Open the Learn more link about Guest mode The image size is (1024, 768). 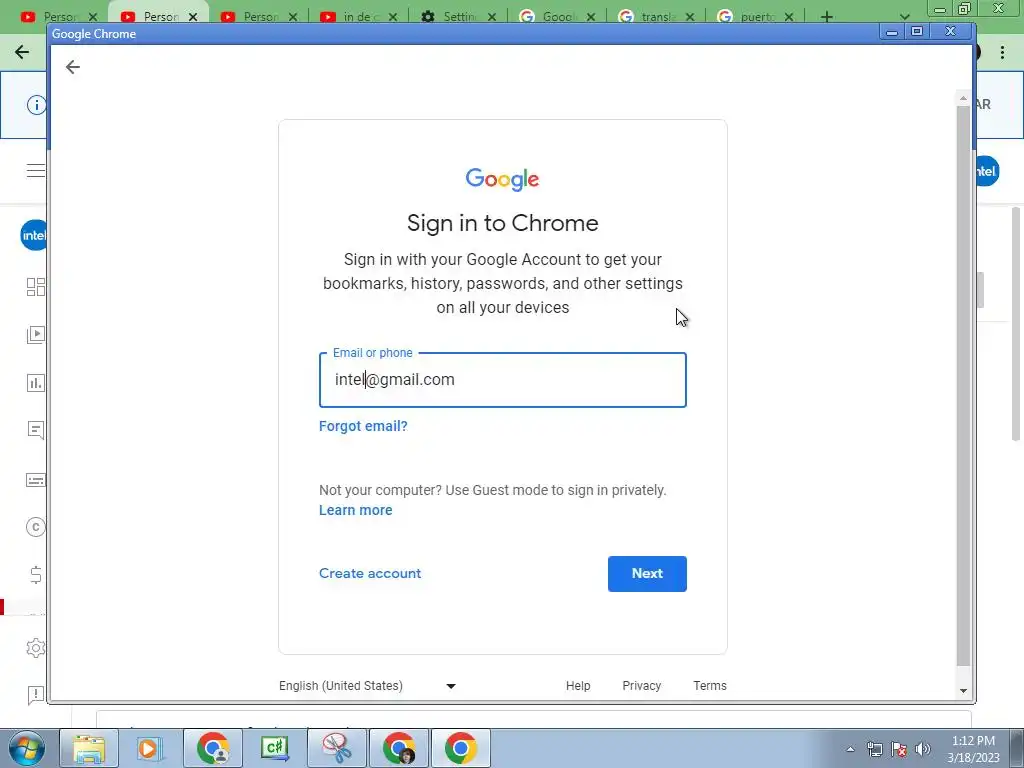coord(355,510)
